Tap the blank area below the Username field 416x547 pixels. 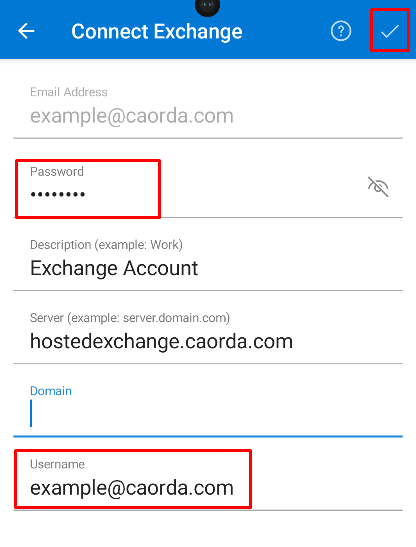pos(208,530)
